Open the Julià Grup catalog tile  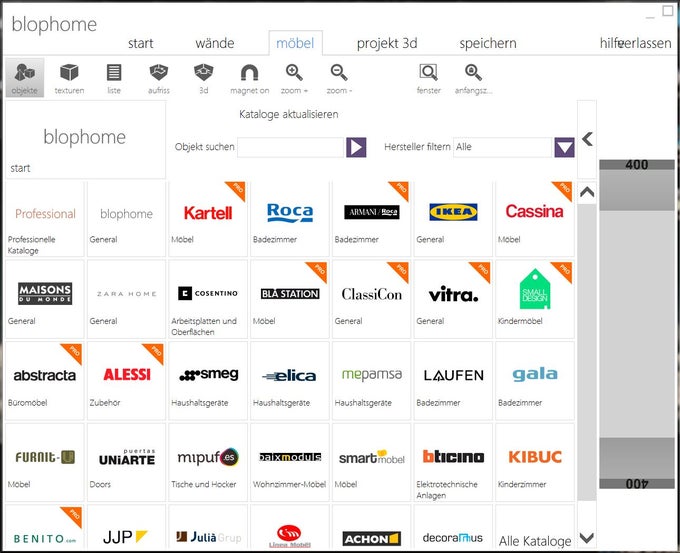tap(208, 528)
